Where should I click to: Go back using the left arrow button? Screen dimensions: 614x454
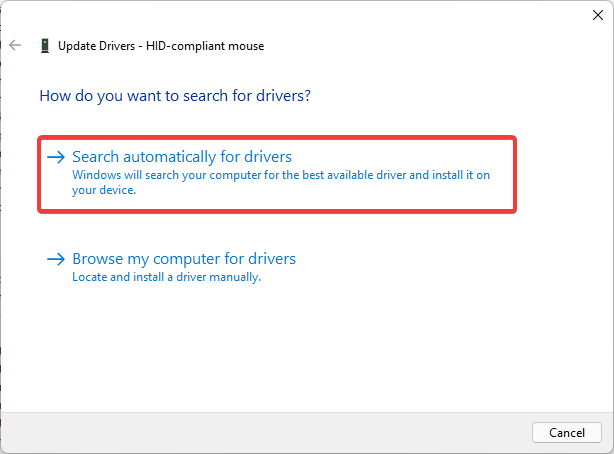(15, 45)
